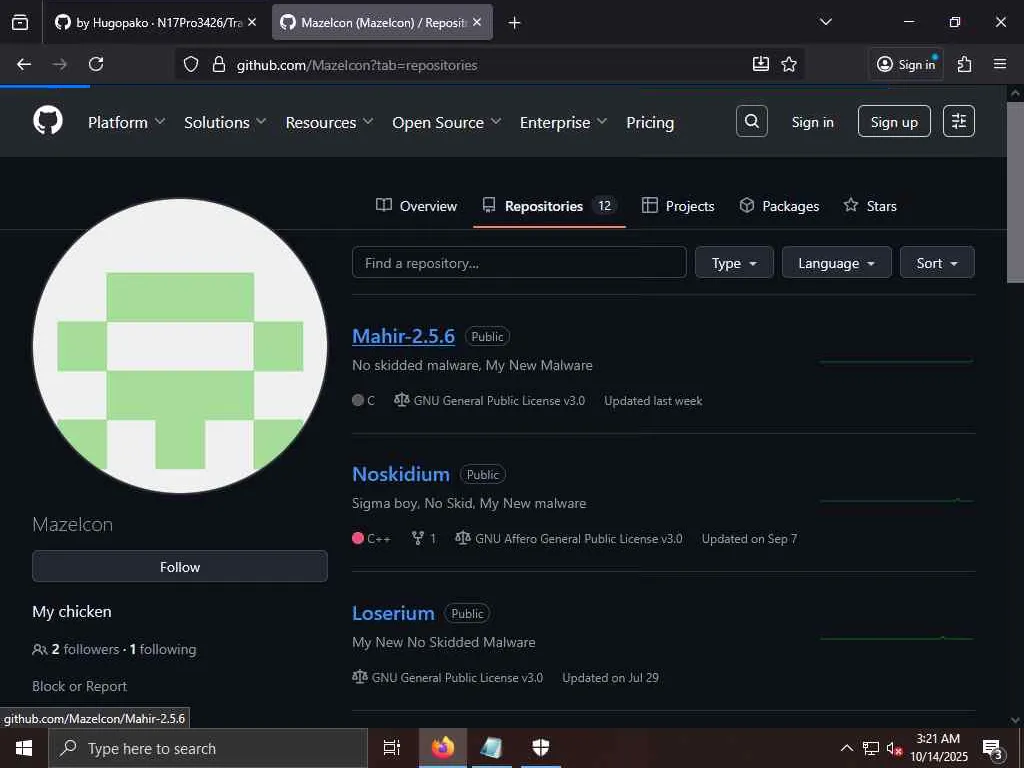
Task: Click the GNU General Public License v3.0 text for Mahir
Action: click(499, 400)
